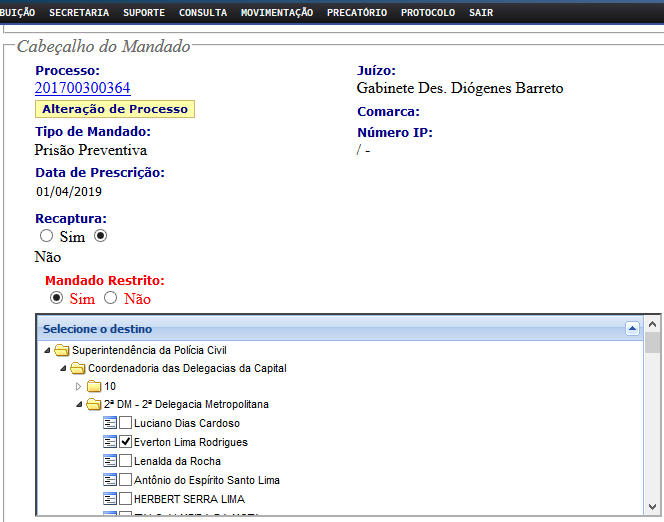664x522 pixels.
Task: Collapse the Selecione o destino panel
Action: (631, 328)
